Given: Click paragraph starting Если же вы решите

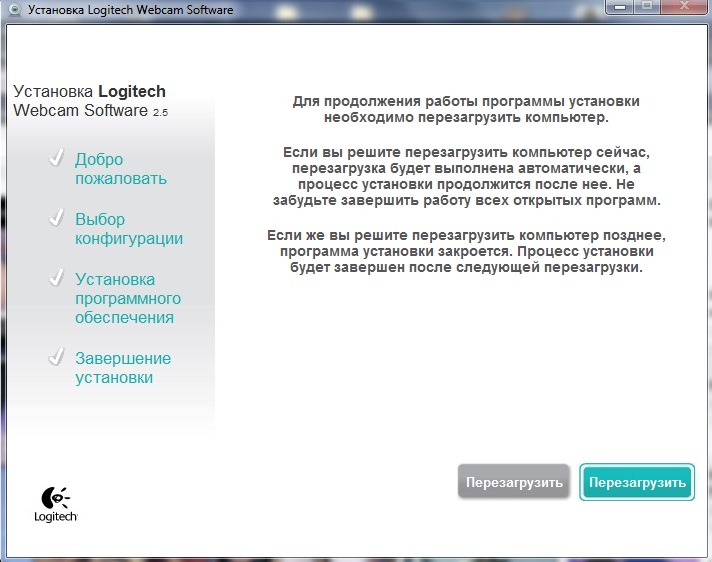Looking at the screenshot, I should pyautogui.click(x=466, y=251).
